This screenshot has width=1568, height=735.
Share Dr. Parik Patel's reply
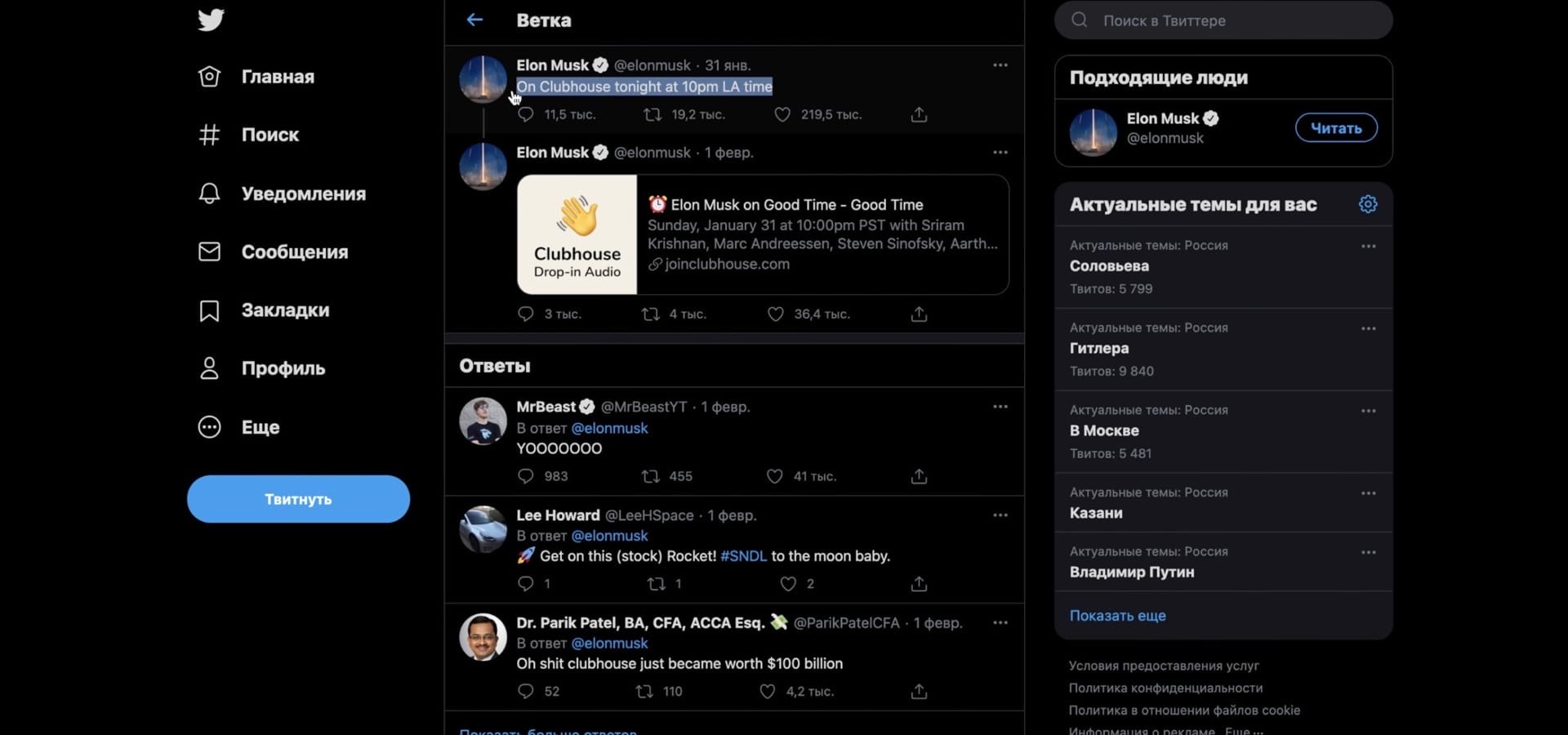[x=919, y=692]
